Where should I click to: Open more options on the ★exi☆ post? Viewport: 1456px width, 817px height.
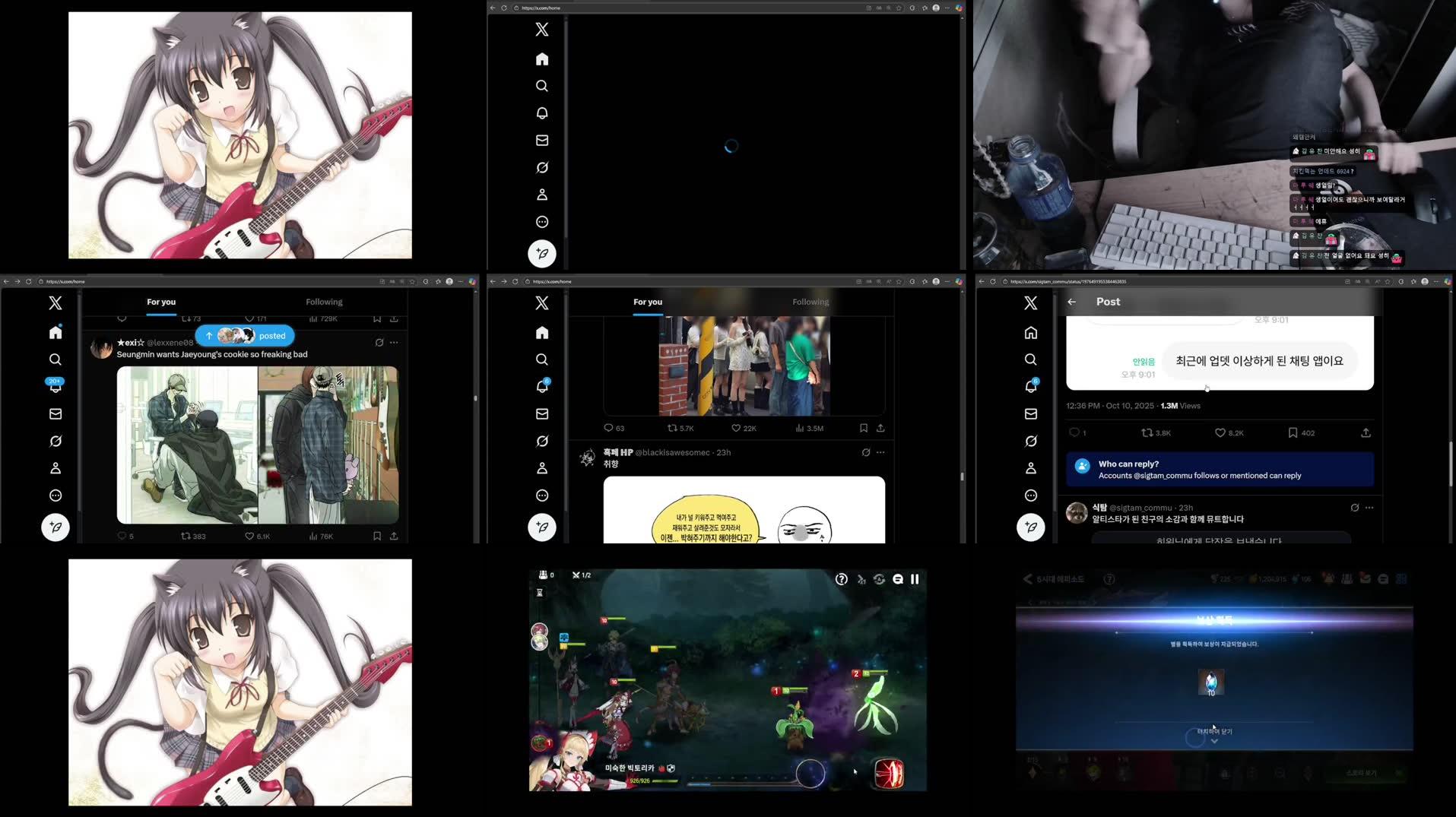[394, 343]
